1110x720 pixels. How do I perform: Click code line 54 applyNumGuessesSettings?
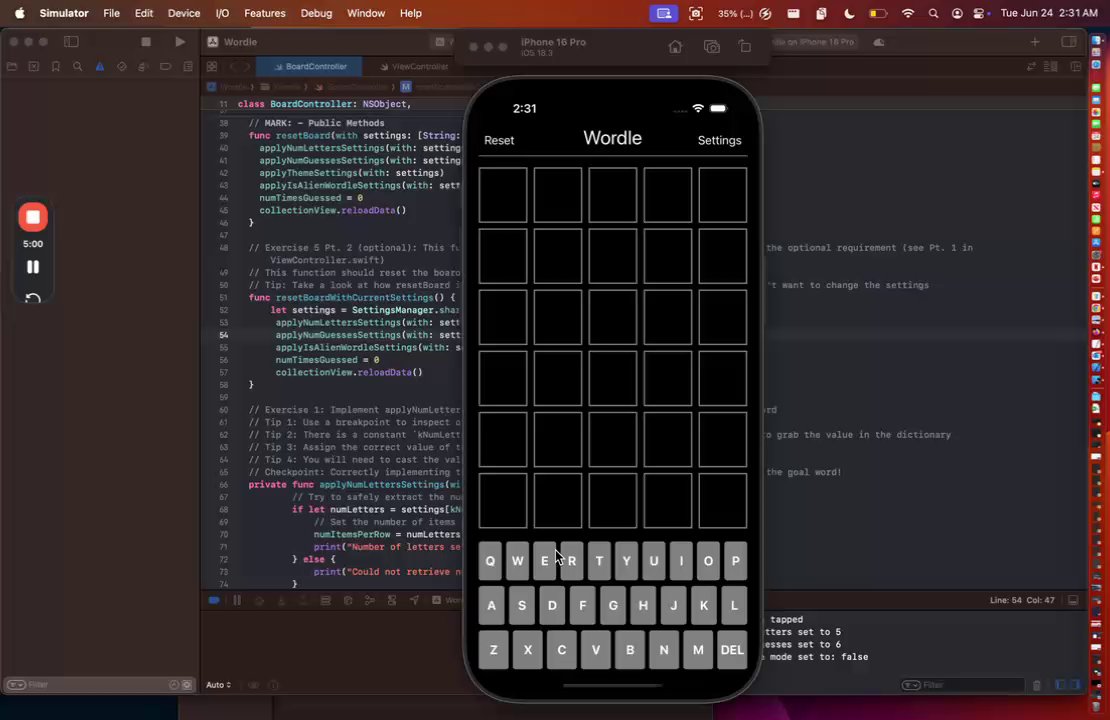[367, 335]
